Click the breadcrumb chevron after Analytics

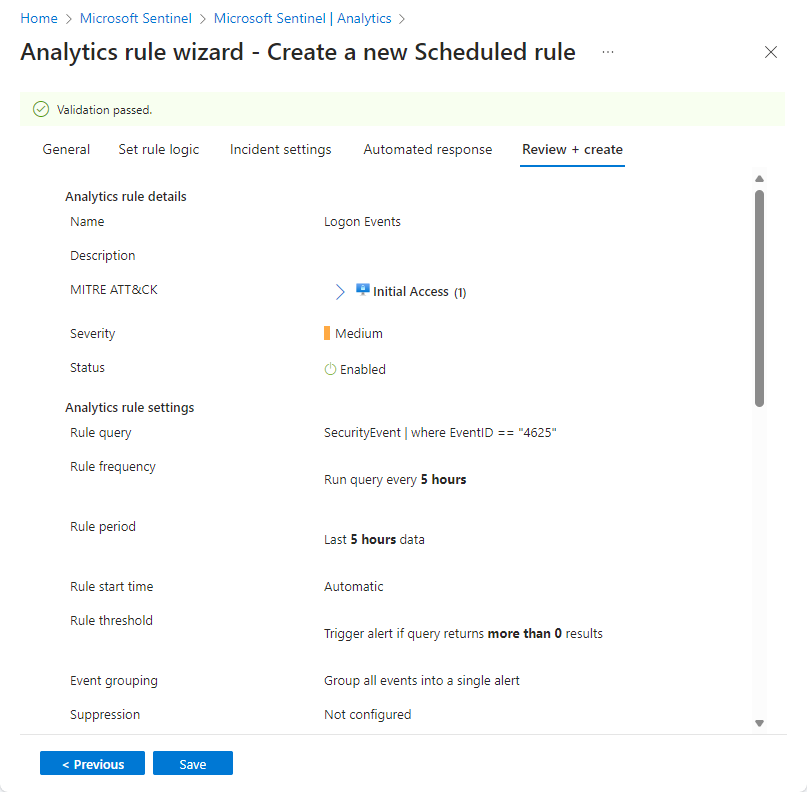coord(401,18)
